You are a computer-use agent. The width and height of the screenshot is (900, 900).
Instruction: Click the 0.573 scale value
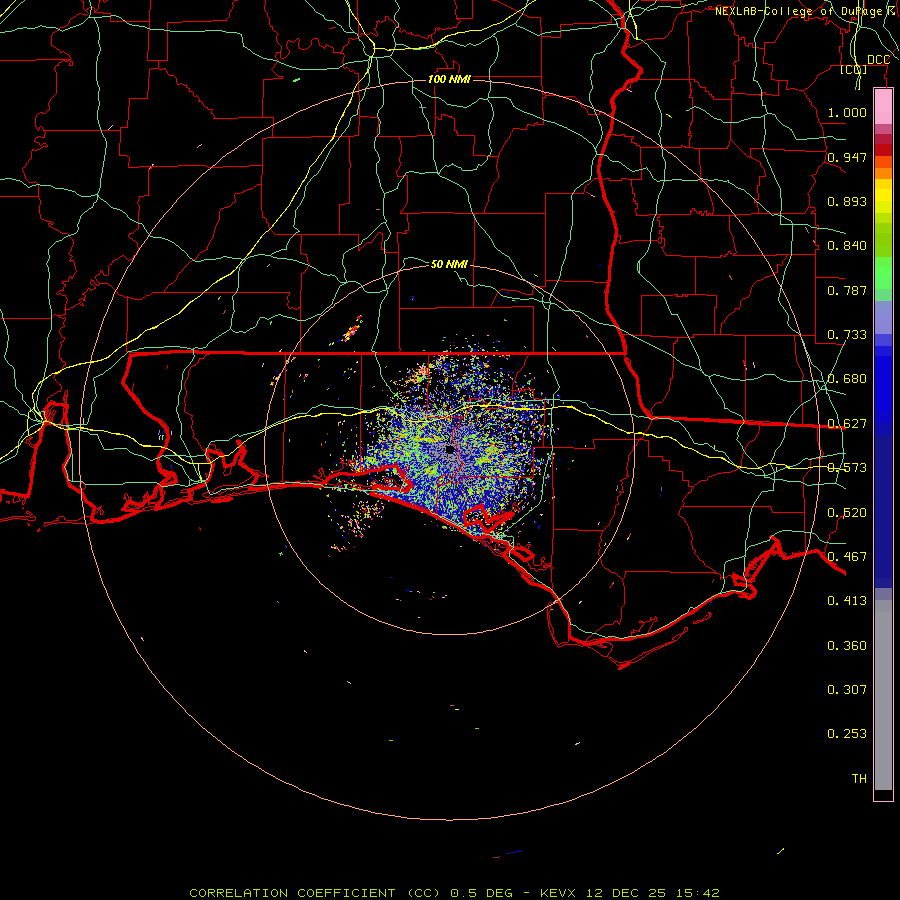tap(847, 468)
